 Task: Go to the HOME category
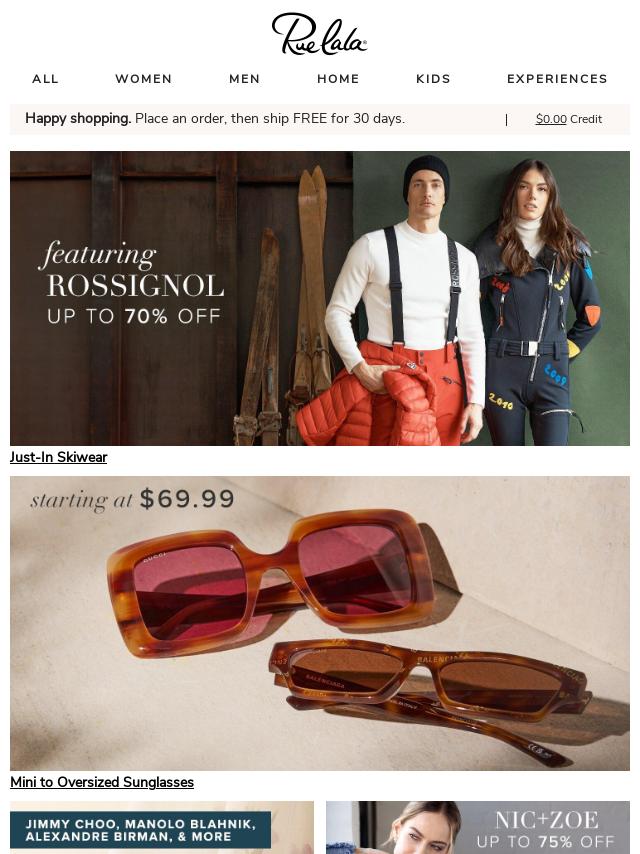338,79
